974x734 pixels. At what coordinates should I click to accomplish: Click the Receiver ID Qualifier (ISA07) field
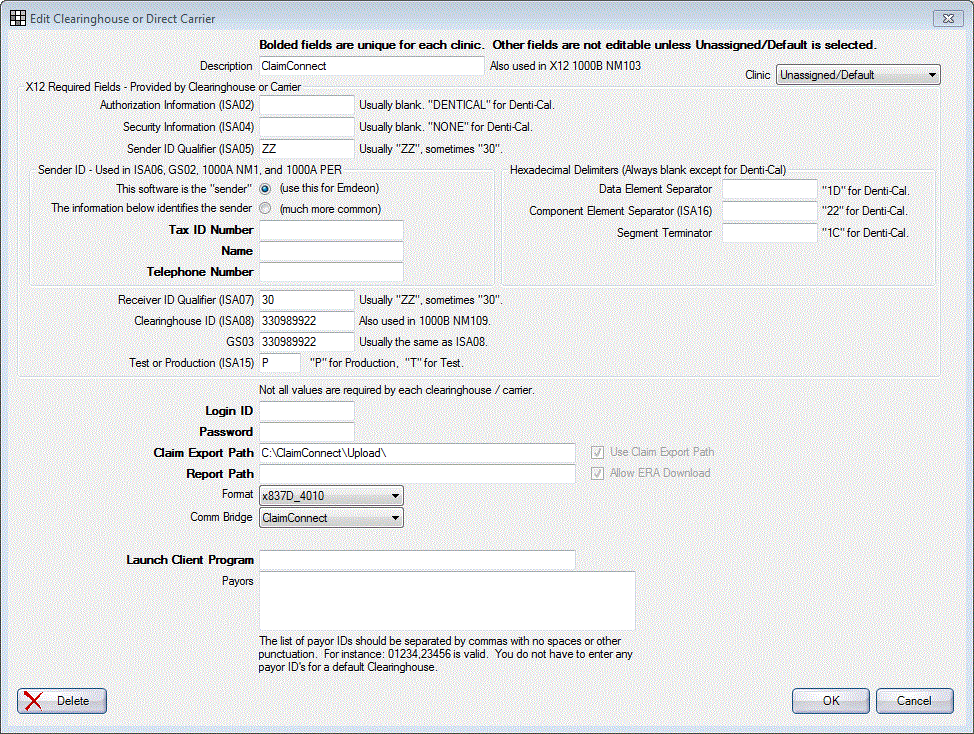(x=307, y=300)
